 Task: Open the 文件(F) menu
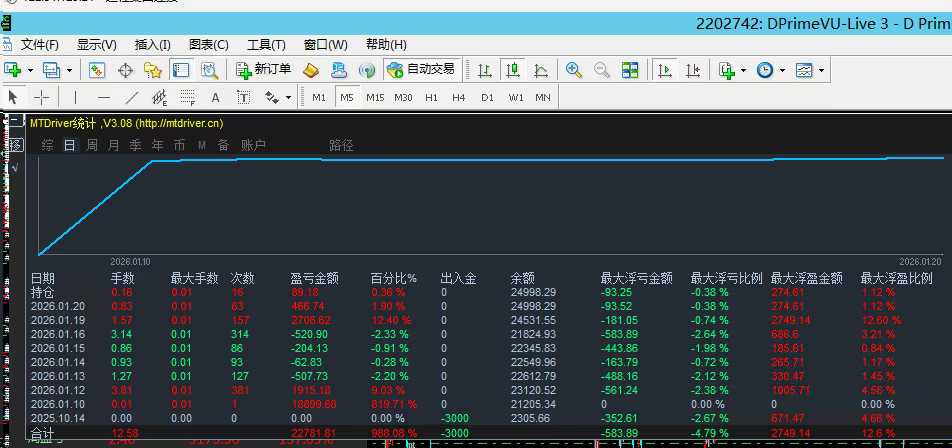(x=40, y=45)
